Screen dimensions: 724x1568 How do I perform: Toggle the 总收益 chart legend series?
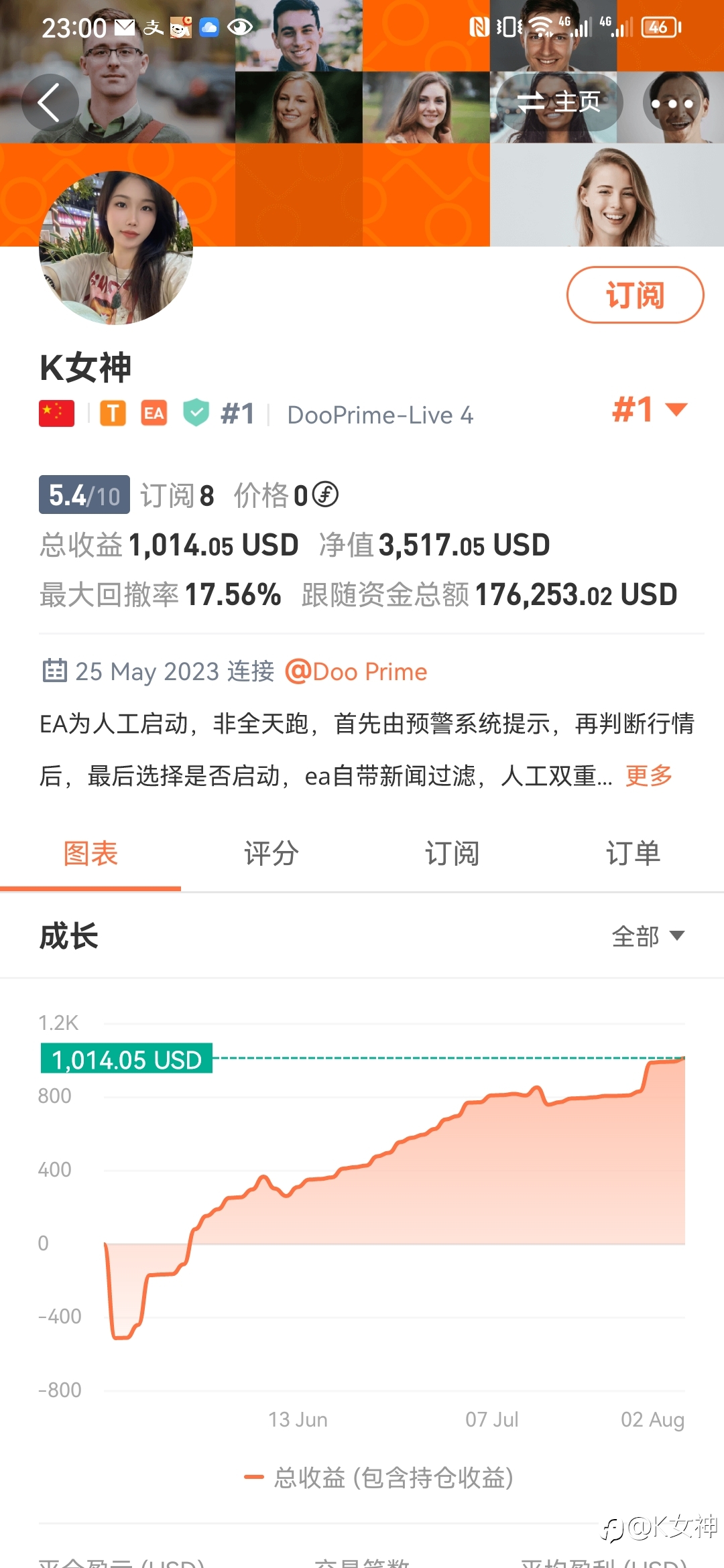point(379,1477)
